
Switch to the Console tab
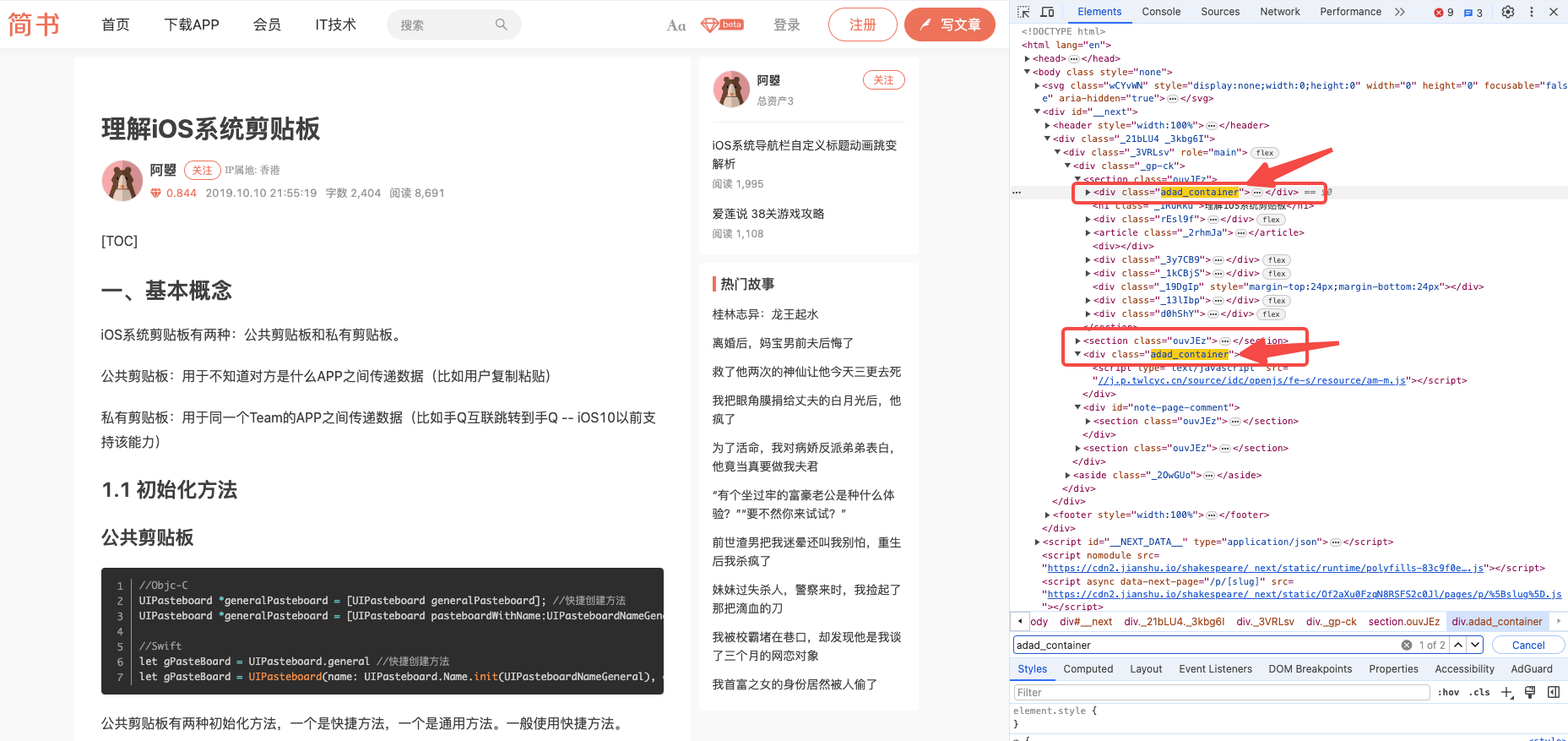pos(1161,12)
